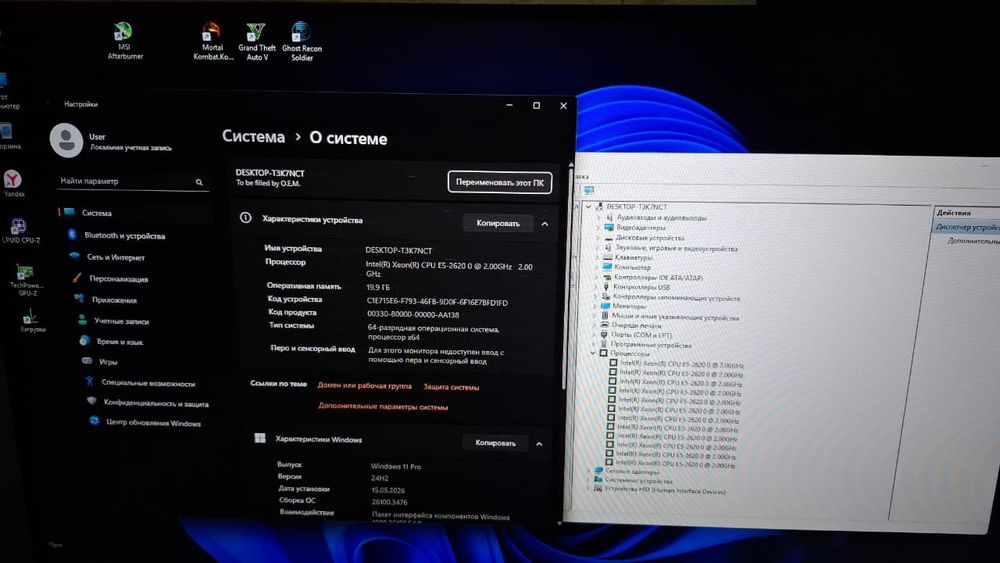Open Домен или рабочая группа link
The height and width of the screenshot is (563, 1000).
click(x=364, y=385)
